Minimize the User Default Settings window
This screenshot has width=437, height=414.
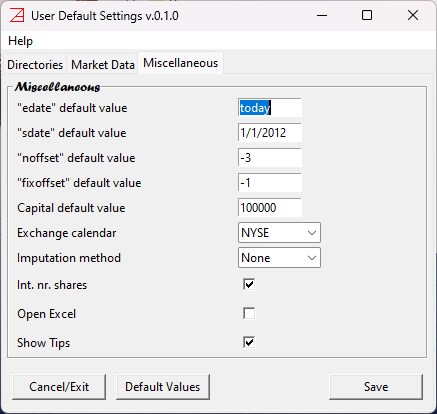[x=322, y=15]
